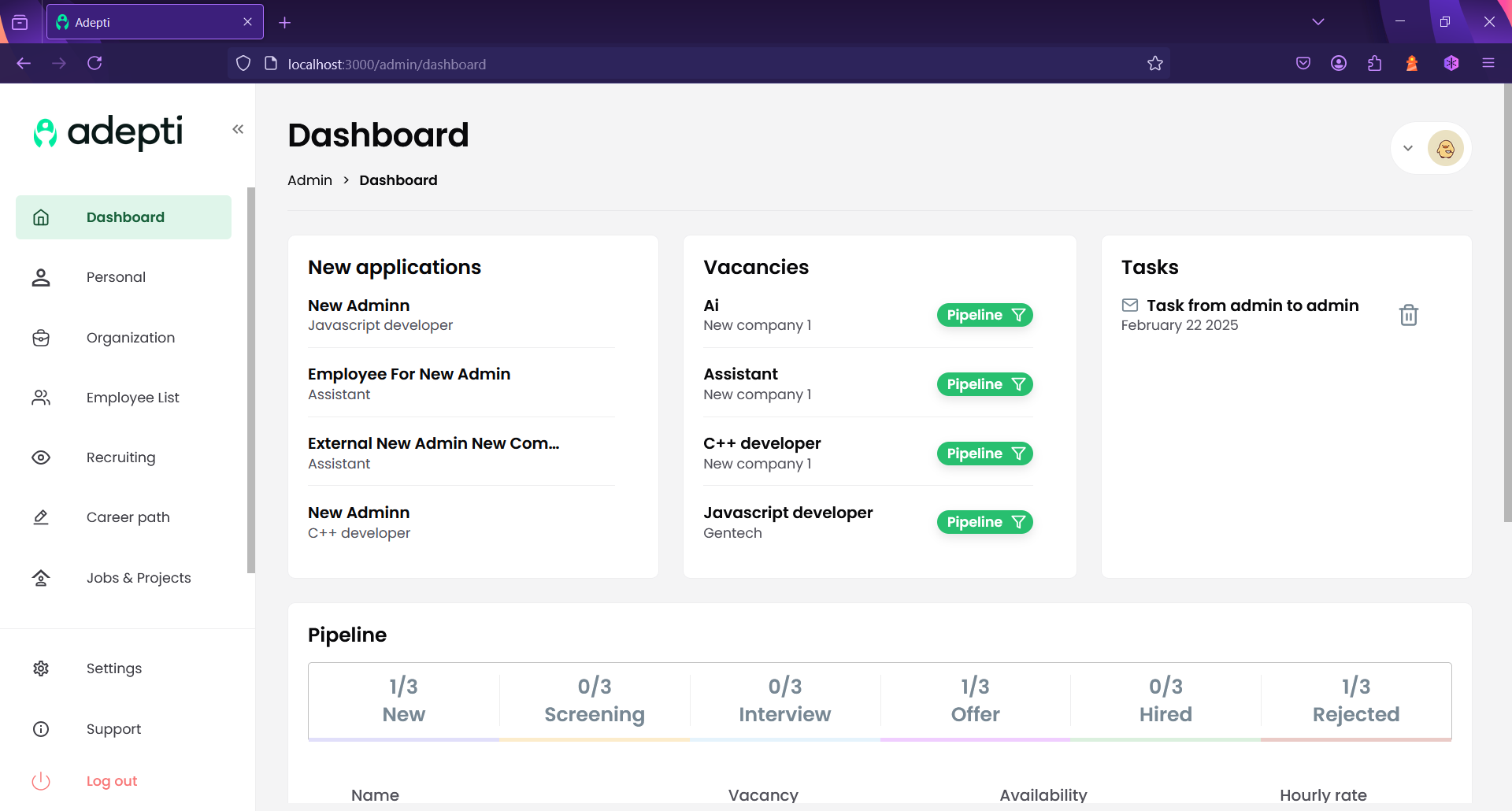Open the Support info icon in the sidebar
Screen dimensions: 1512x811
click(41, 729)
